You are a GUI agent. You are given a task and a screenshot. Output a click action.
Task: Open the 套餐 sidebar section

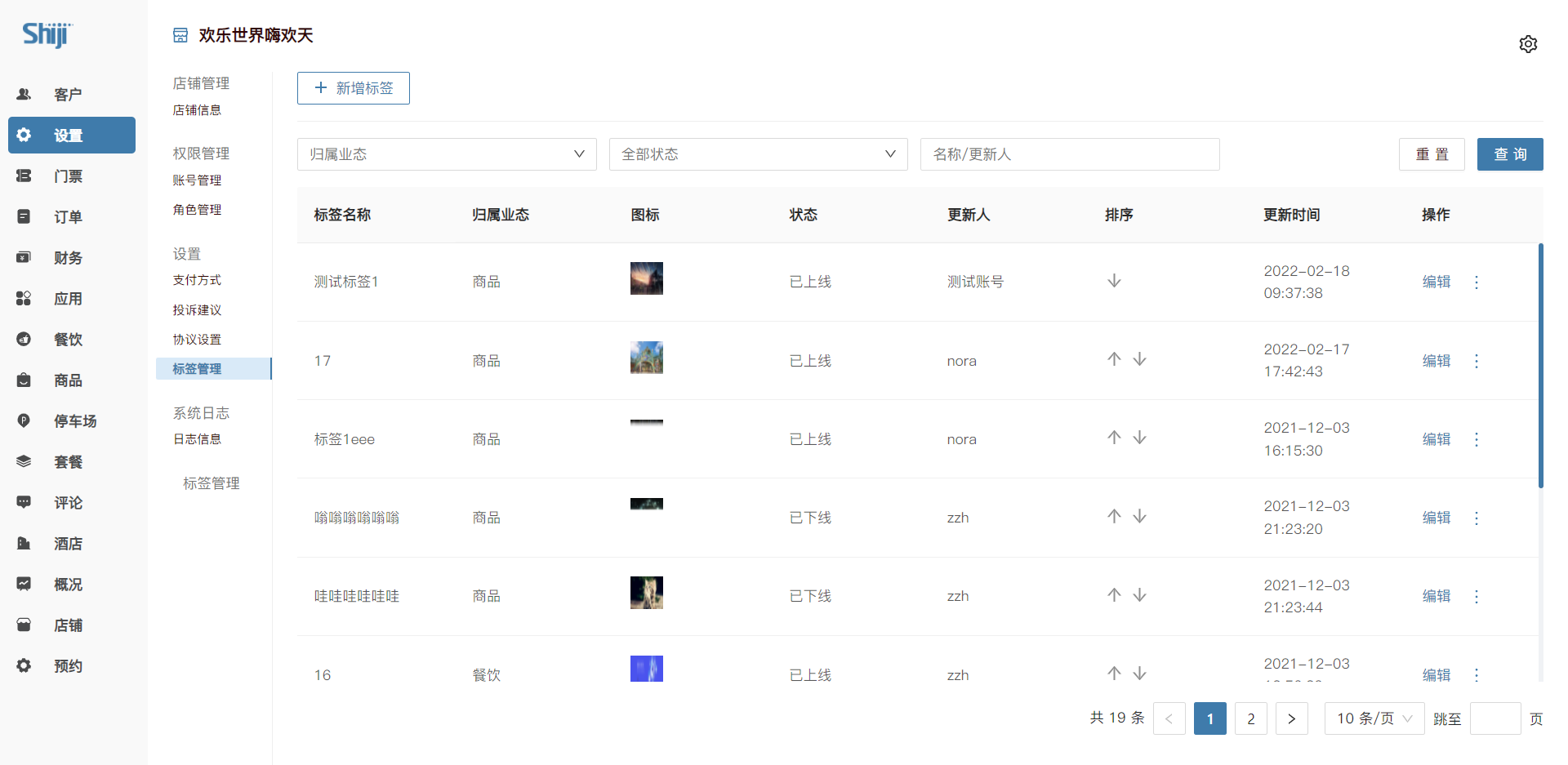[72, 462]
